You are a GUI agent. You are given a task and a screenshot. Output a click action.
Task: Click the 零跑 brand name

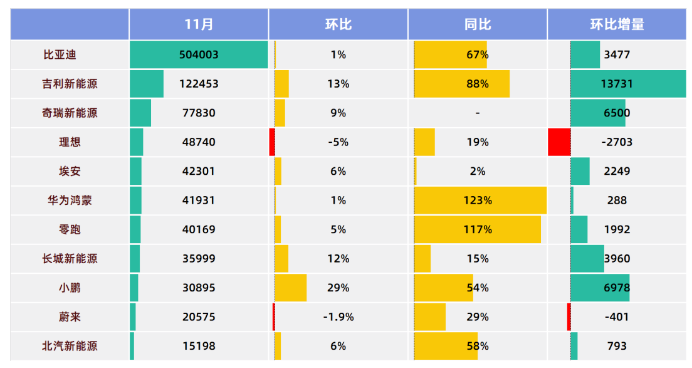coord(70,229)
